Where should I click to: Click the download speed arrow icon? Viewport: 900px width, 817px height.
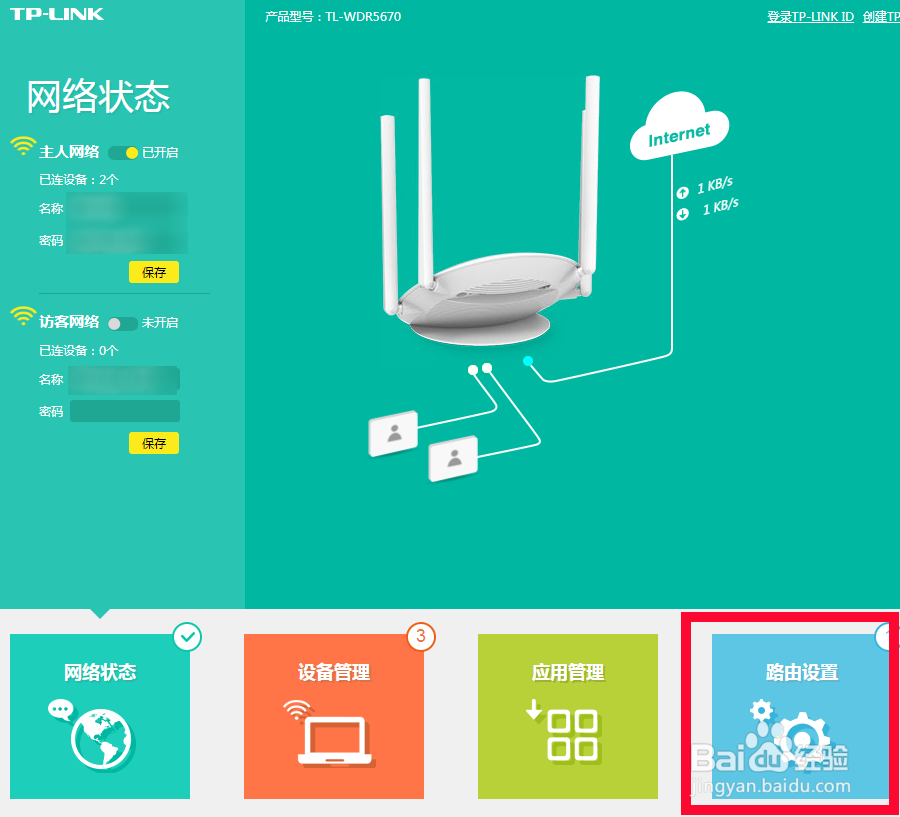[682, 214]
